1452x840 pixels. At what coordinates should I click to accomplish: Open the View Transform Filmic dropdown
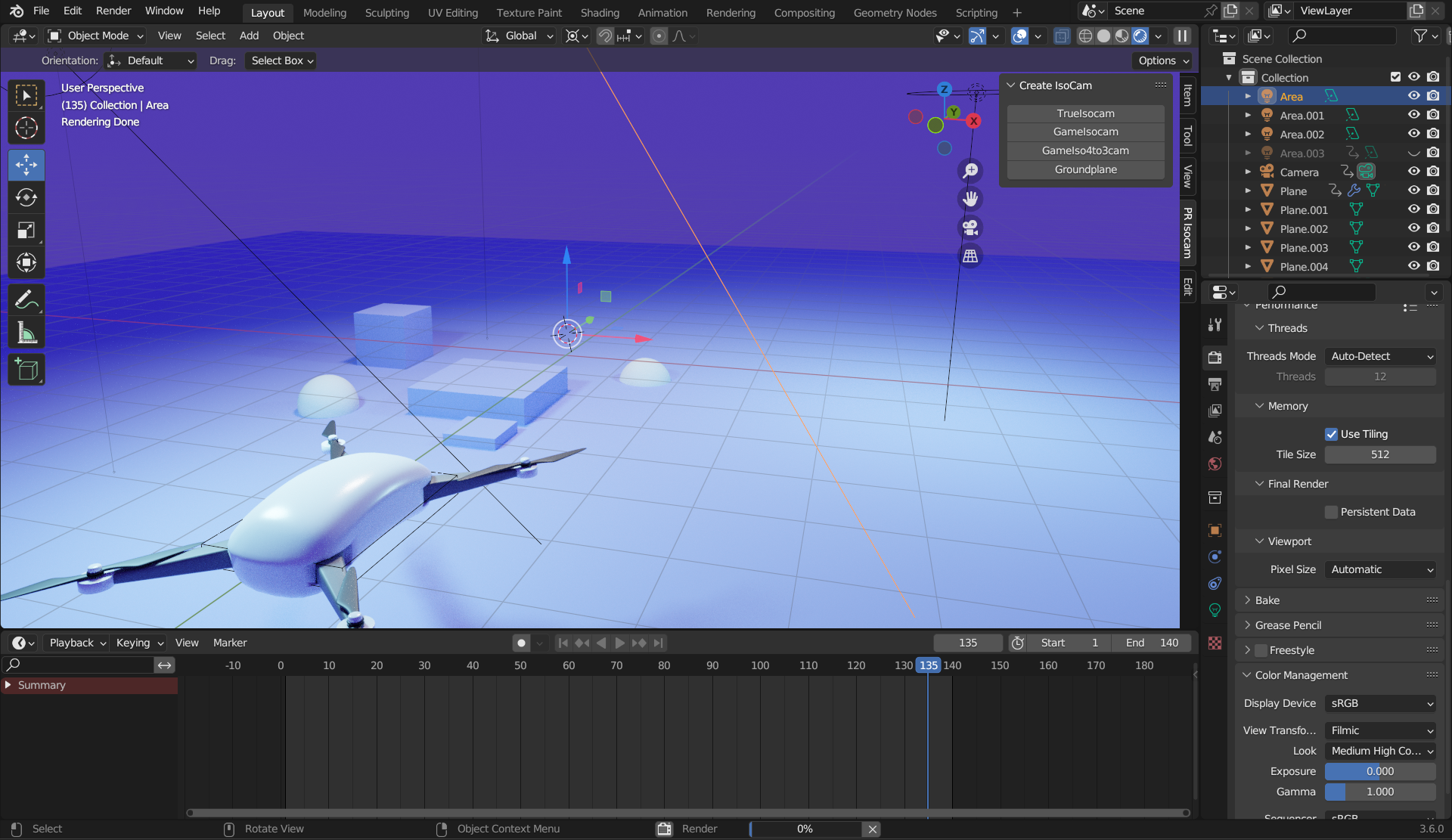(x=1380, y=730)
